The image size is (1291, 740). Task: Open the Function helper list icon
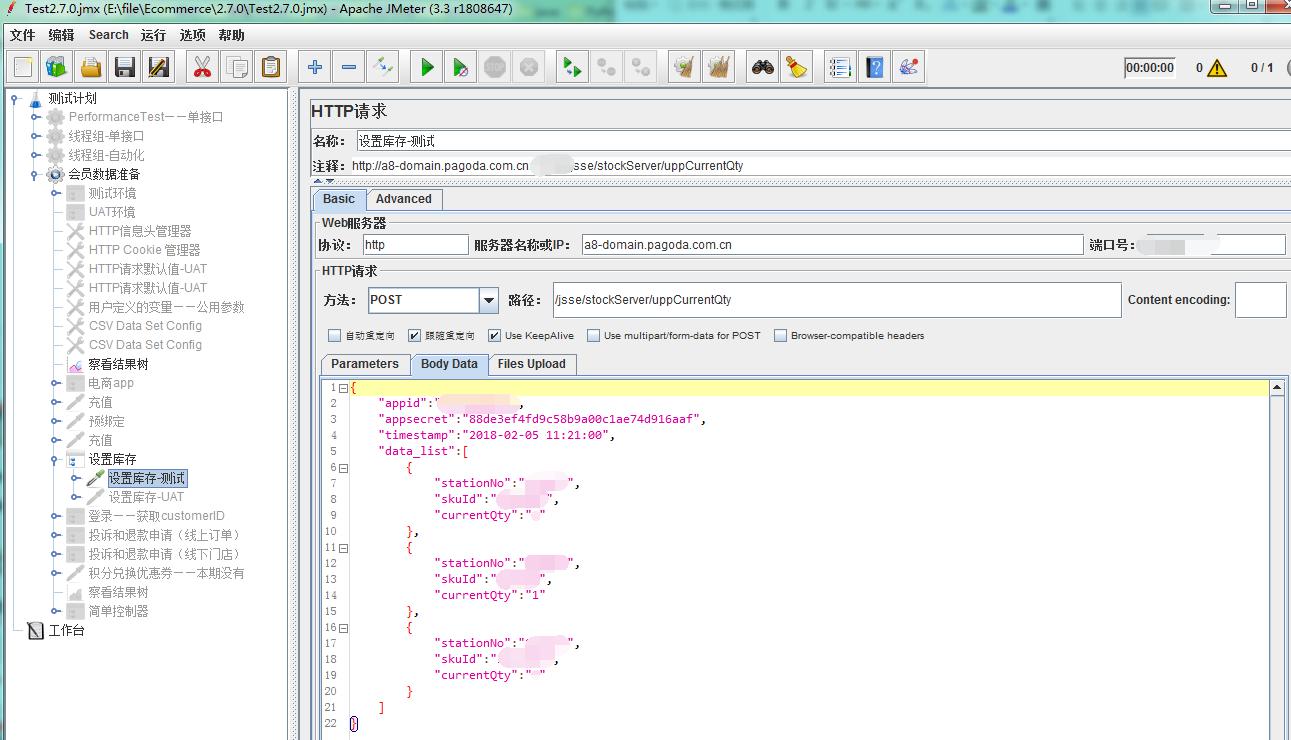coord(841,67)
